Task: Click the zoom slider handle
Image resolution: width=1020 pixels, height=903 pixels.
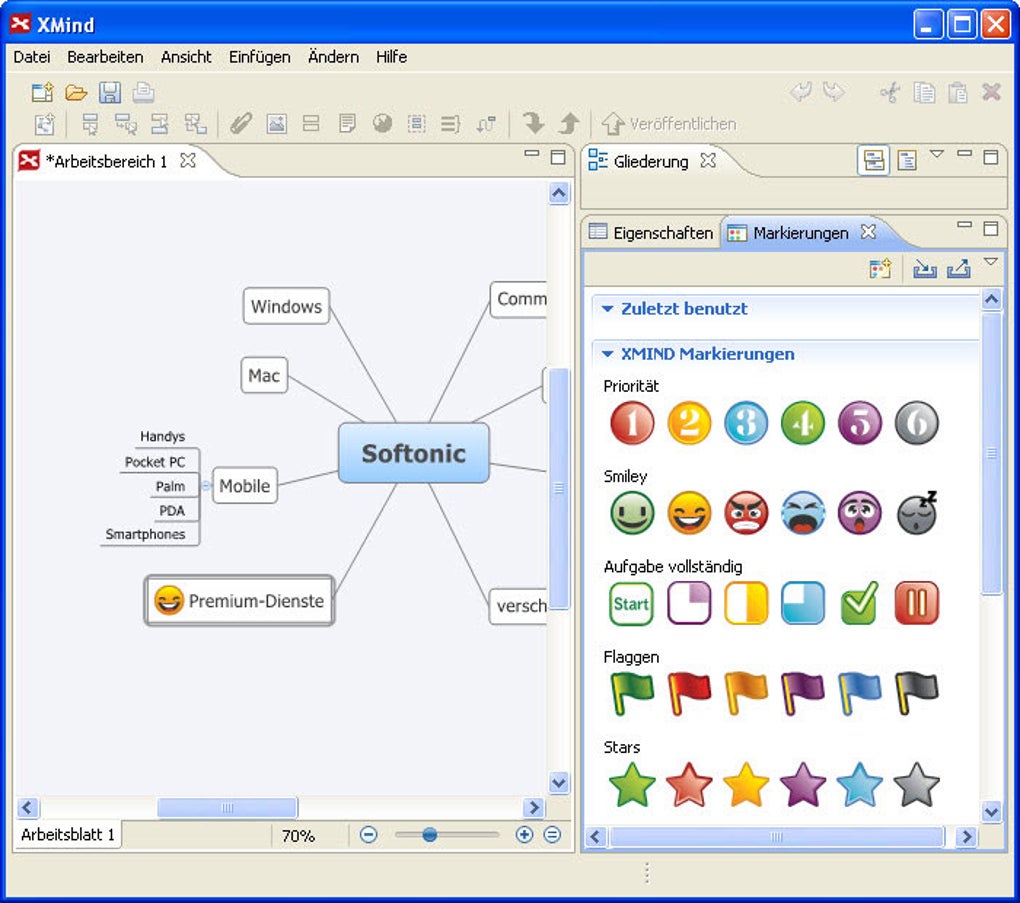Action: point(429,834)
